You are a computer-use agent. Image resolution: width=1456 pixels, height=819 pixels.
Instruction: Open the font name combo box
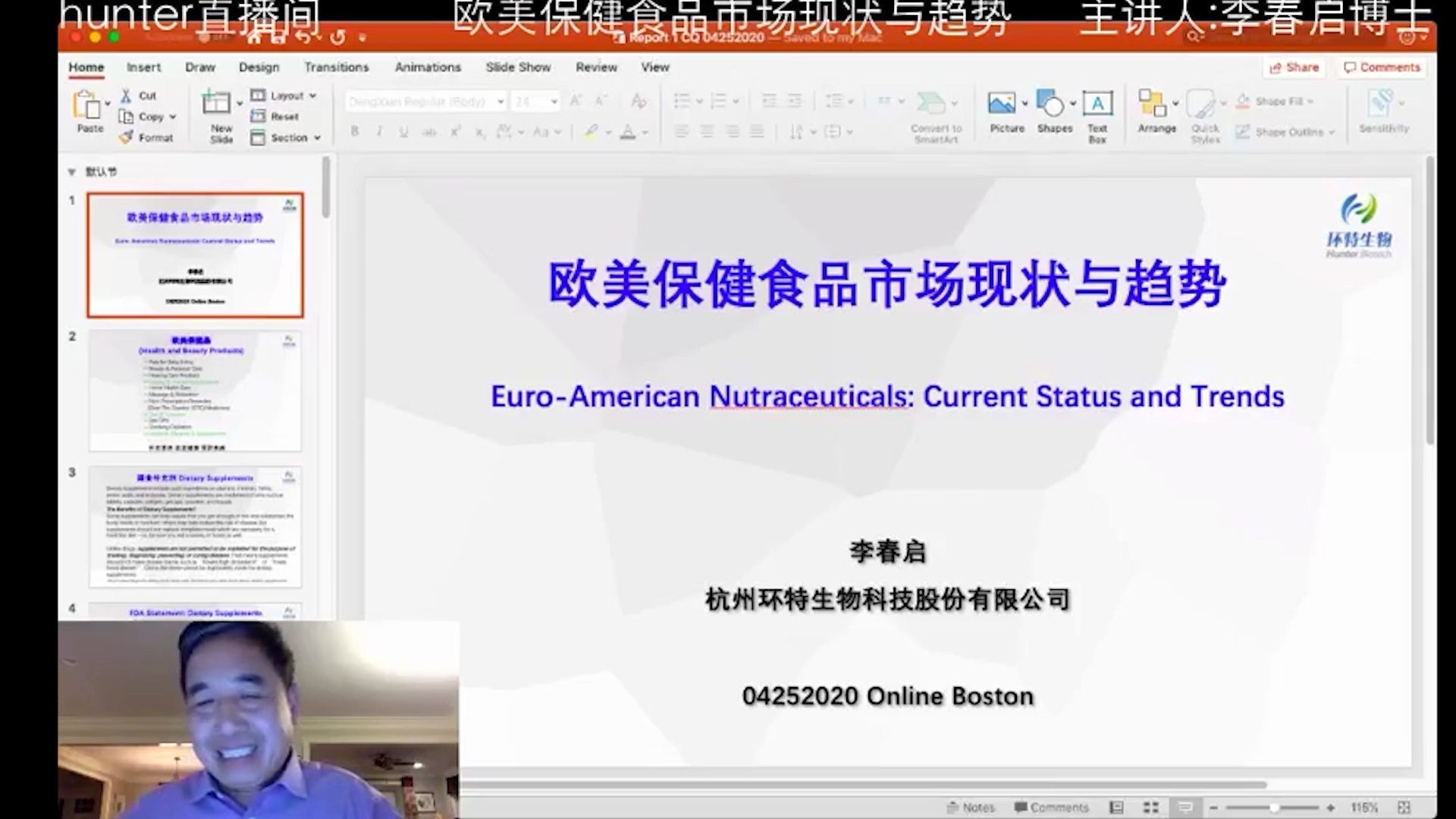point(425,102)
